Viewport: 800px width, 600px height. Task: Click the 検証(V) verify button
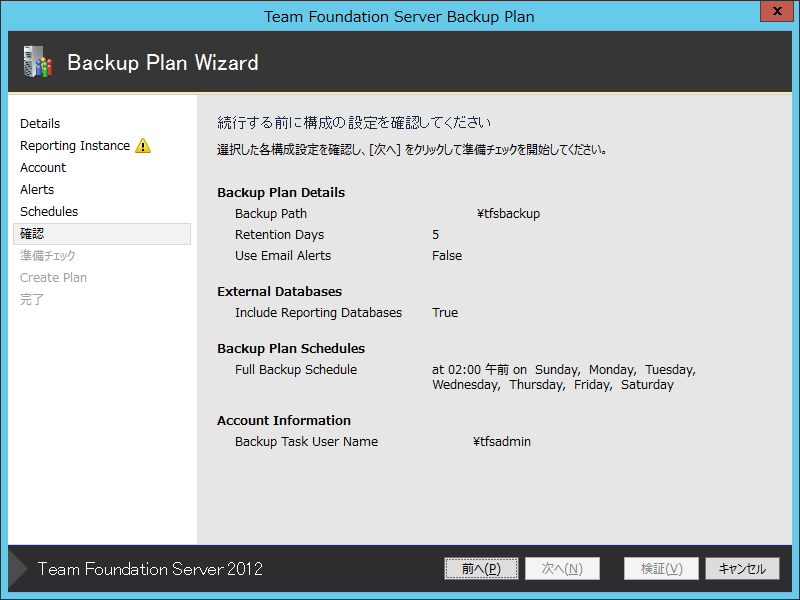(x=661, y=568)
